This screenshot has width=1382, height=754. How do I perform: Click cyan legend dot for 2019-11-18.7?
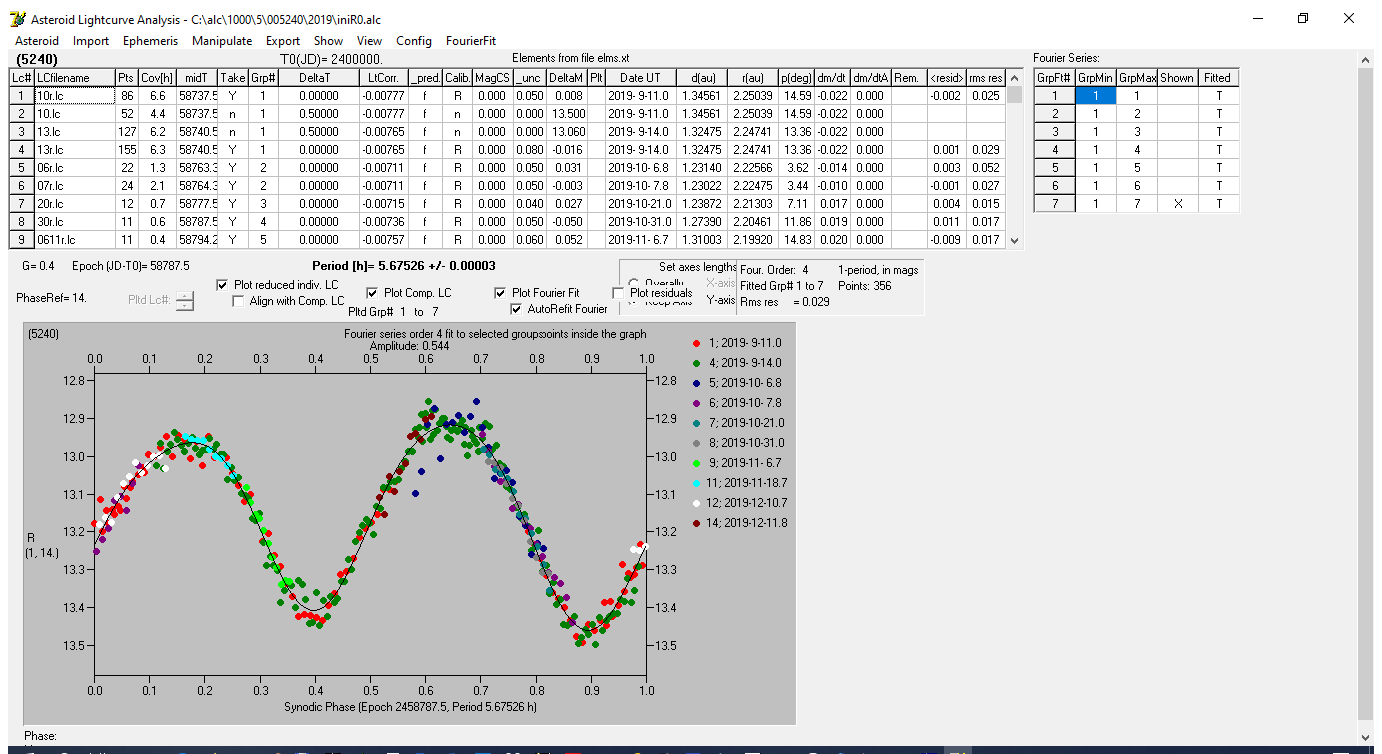(696, 482)
